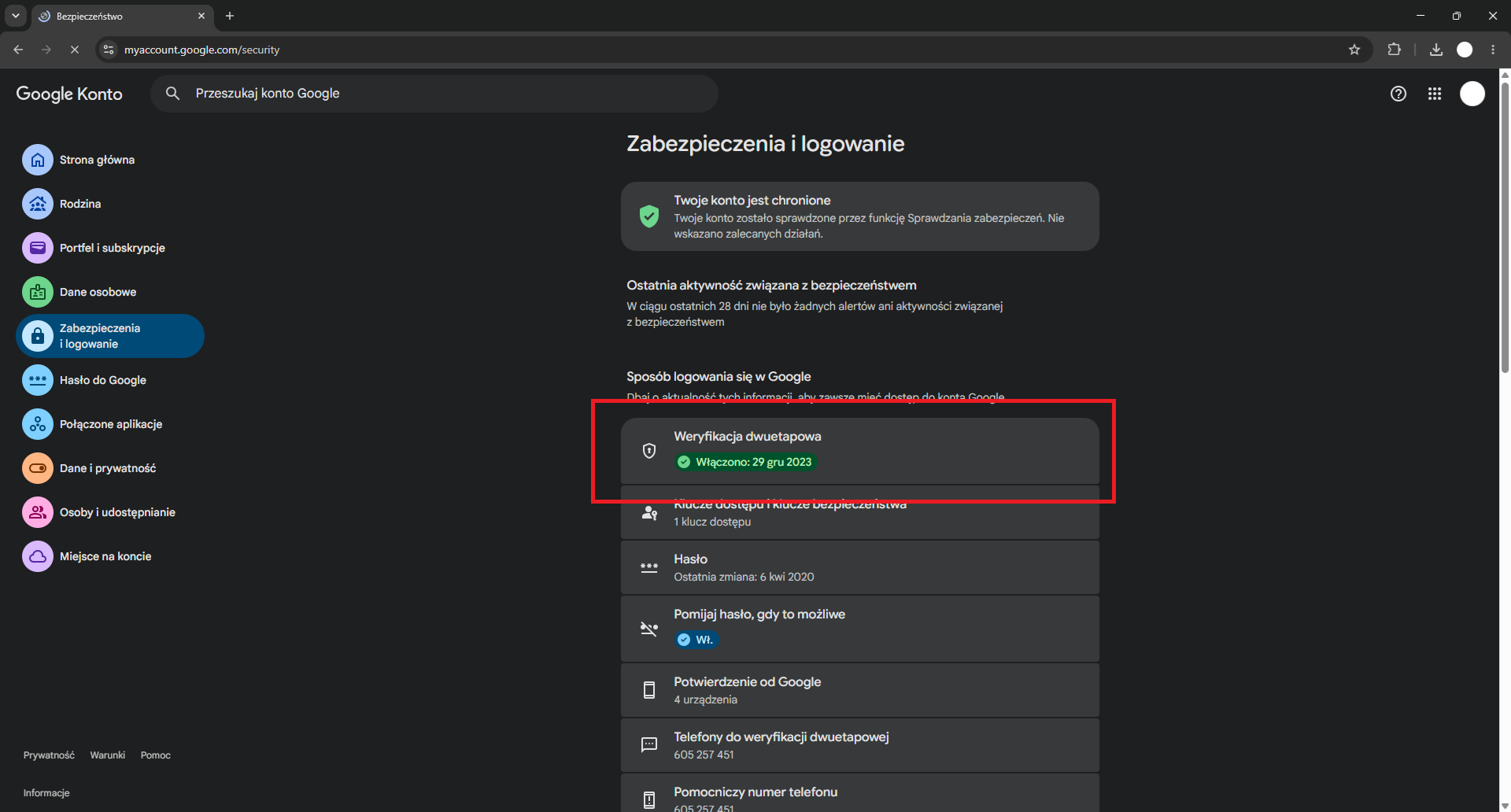Image resolution: width=1511 pixels, height=812 pixels.
Task: Click the Przeszukaj konto Google search field
Action: pyautogui.click(x=434, y=94)
